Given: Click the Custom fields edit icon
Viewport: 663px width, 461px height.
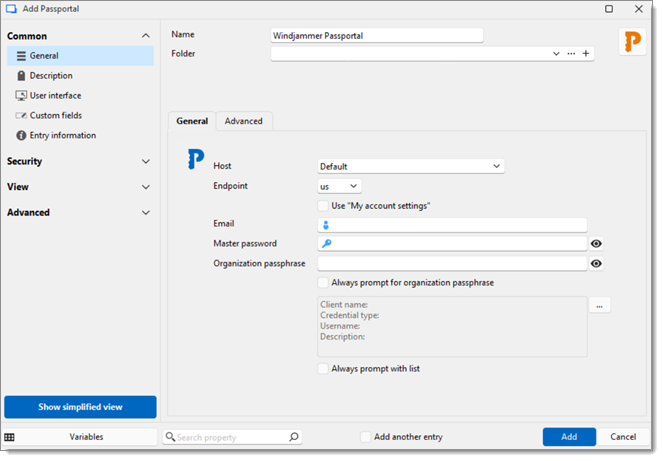Looking at the screenshot, I should 21,115.
